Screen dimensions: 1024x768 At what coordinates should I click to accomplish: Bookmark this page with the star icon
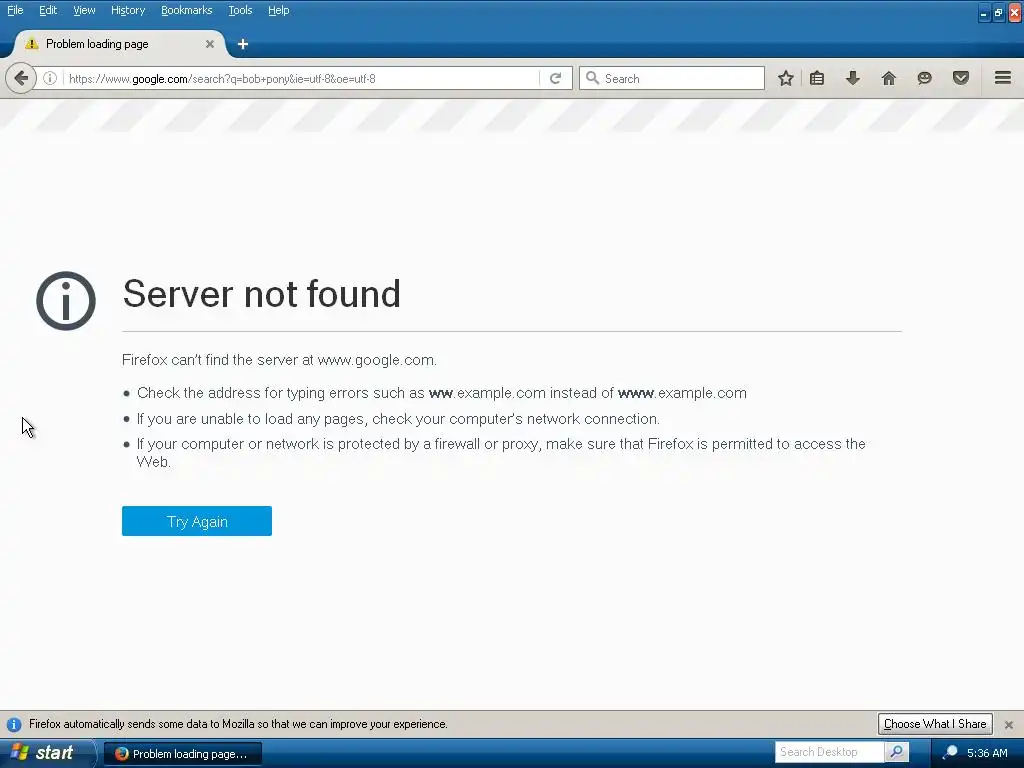pos(786,78)
